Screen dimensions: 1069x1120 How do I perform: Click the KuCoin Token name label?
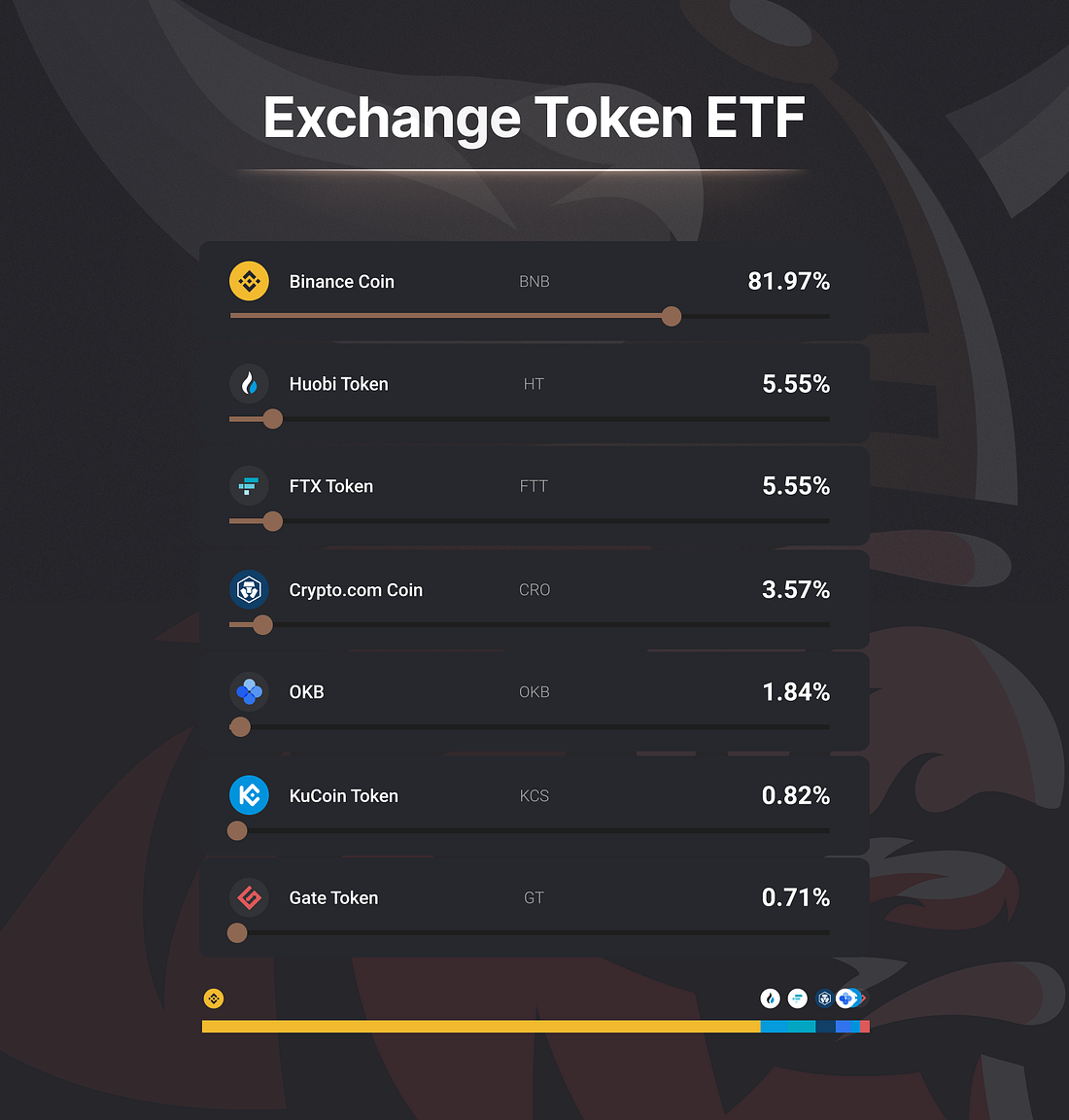pyautogui.click(x=343, y=795)
